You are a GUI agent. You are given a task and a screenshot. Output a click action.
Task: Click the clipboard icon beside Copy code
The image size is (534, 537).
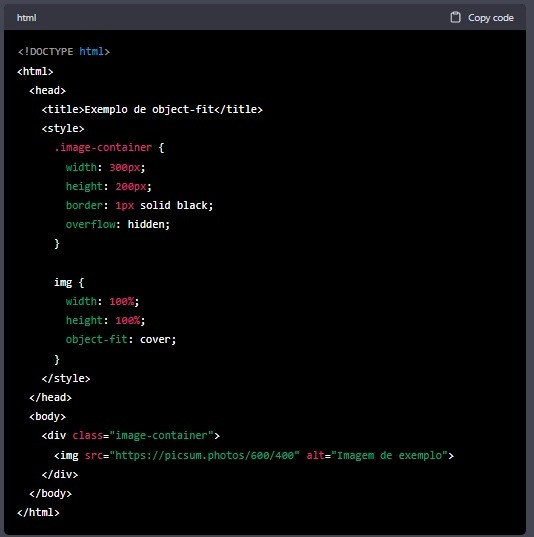(x=455, y=17)
